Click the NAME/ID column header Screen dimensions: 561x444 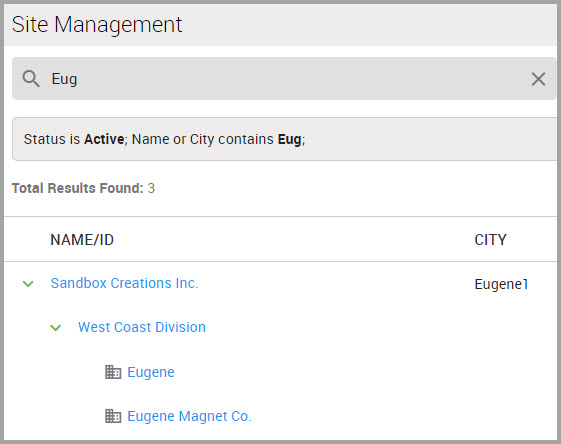click(82, 240)
